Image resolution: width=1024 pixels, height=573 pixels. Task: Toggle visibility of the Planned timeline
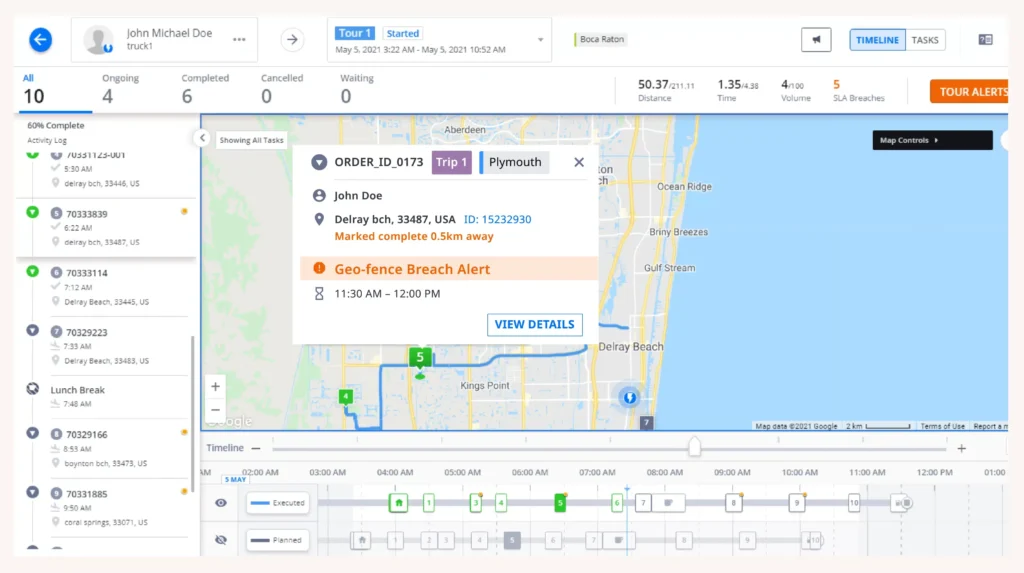tap(221, 540)
